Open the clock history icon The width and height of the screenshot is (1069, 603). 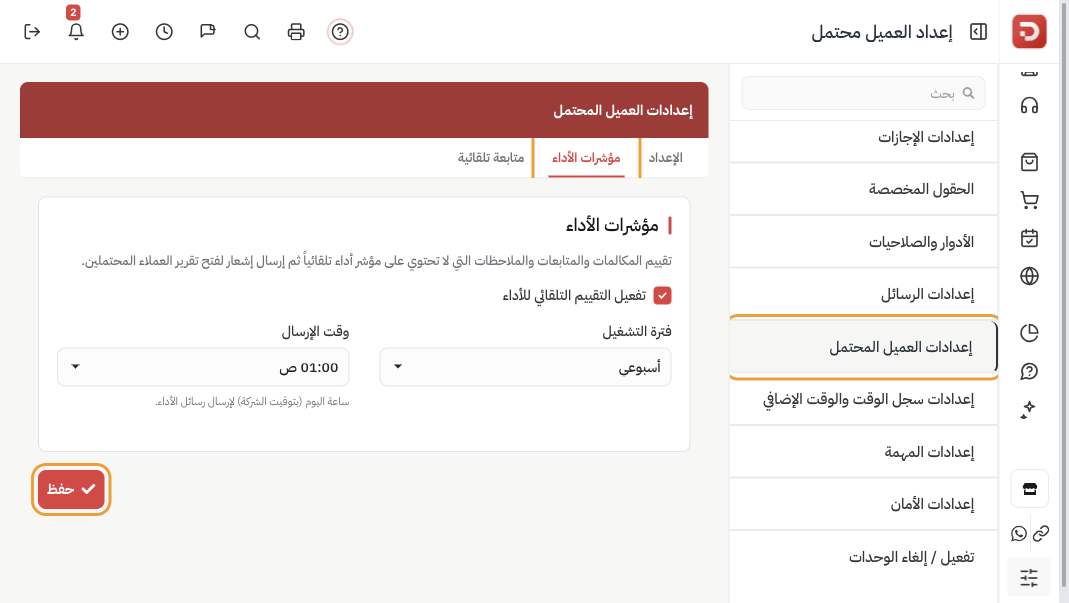pyautogui.click(x=164, y=31)
